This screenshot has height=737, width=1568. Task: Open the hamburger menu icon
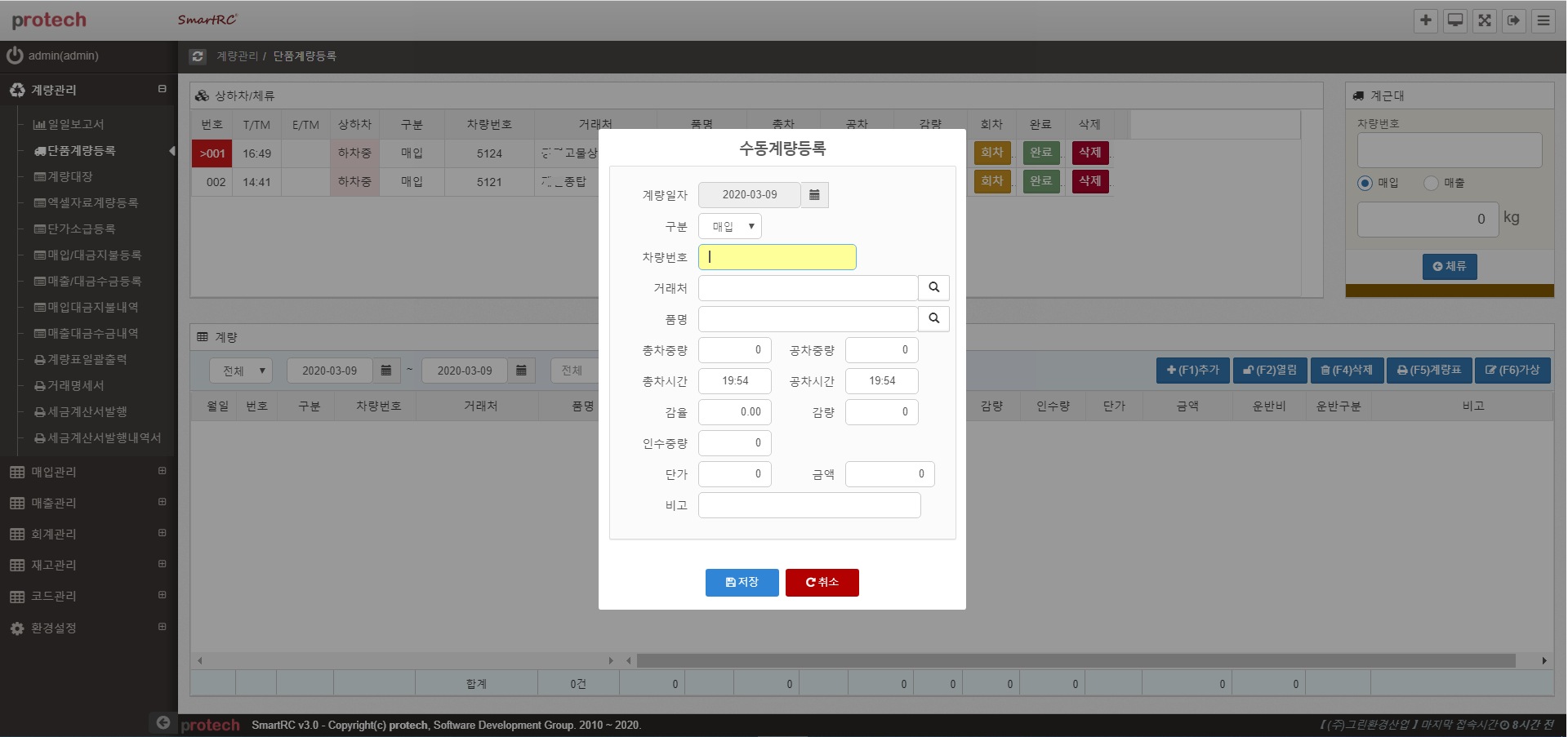pyautogui.click(x=1543, y=20)
